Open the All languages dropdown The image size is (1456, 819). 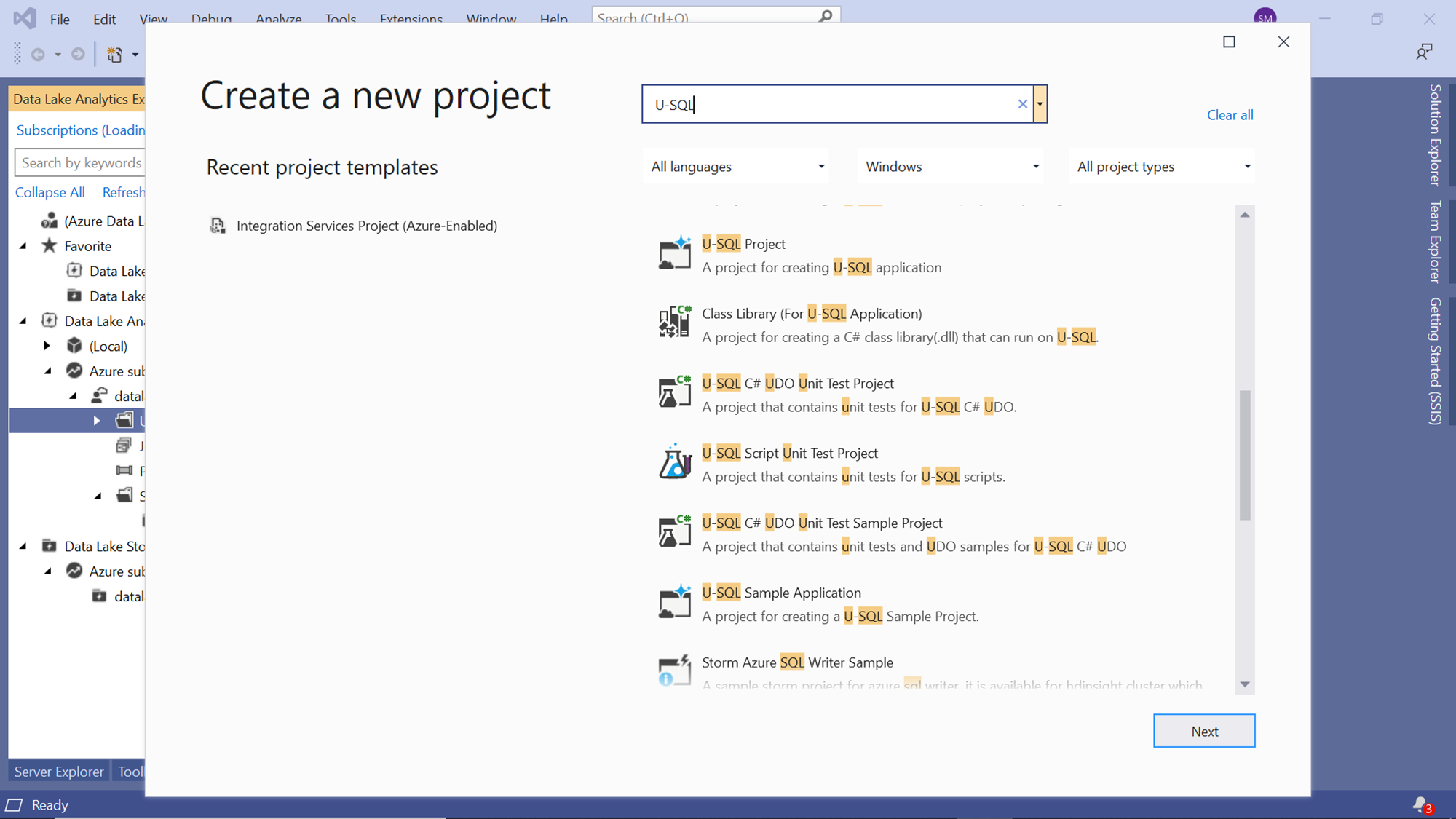pos(737,167)
